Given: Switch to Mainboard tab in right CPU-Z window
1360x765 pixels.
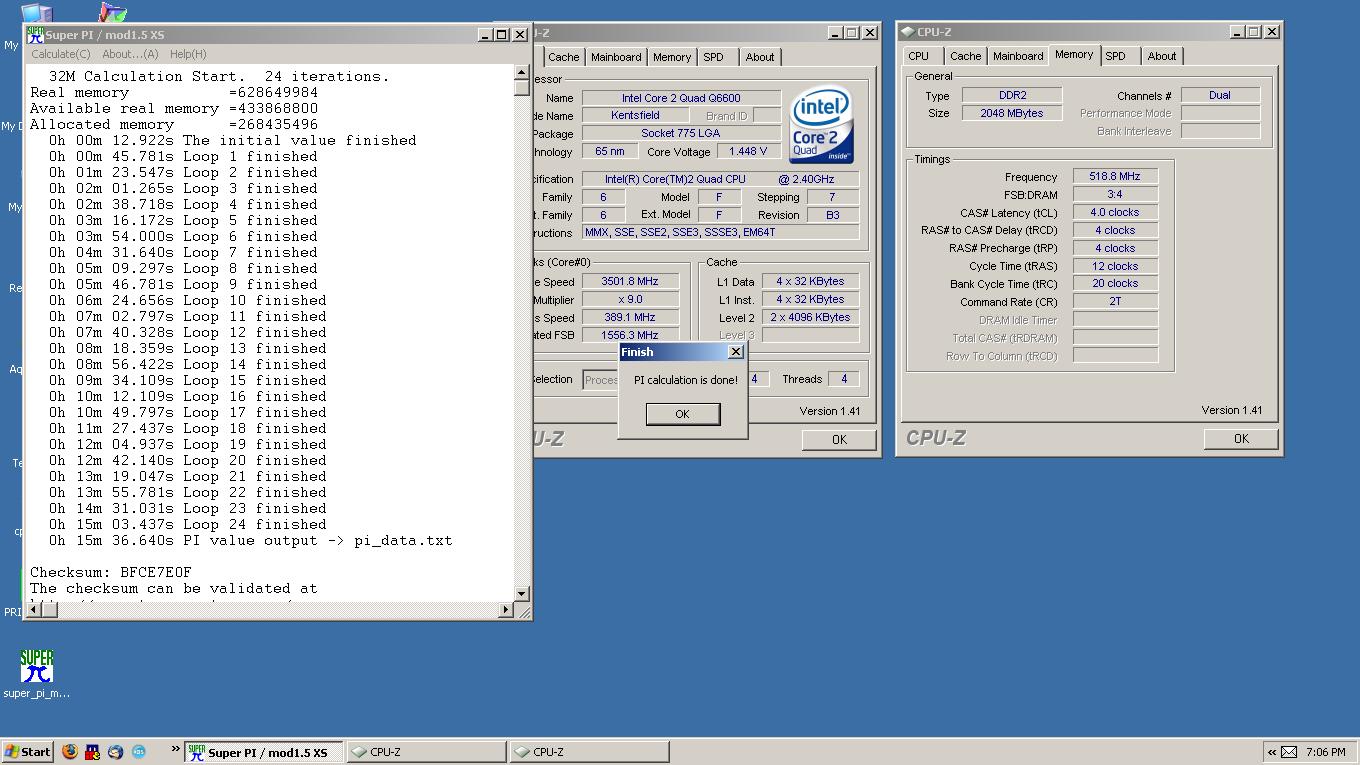Looking at the screenshot, I should pyautogui.click(x=1018, y=56).
